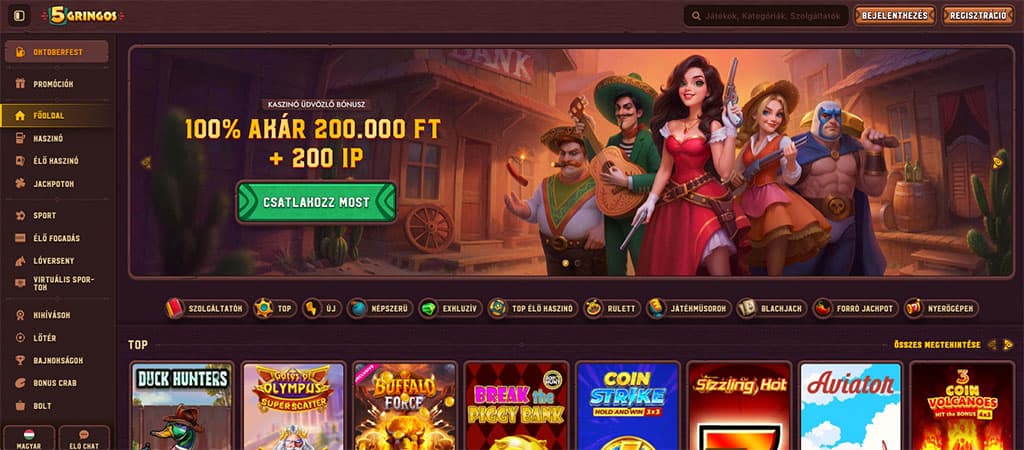Click the 5 Gringos logo
1024x450 pixels.
point(82,16)
